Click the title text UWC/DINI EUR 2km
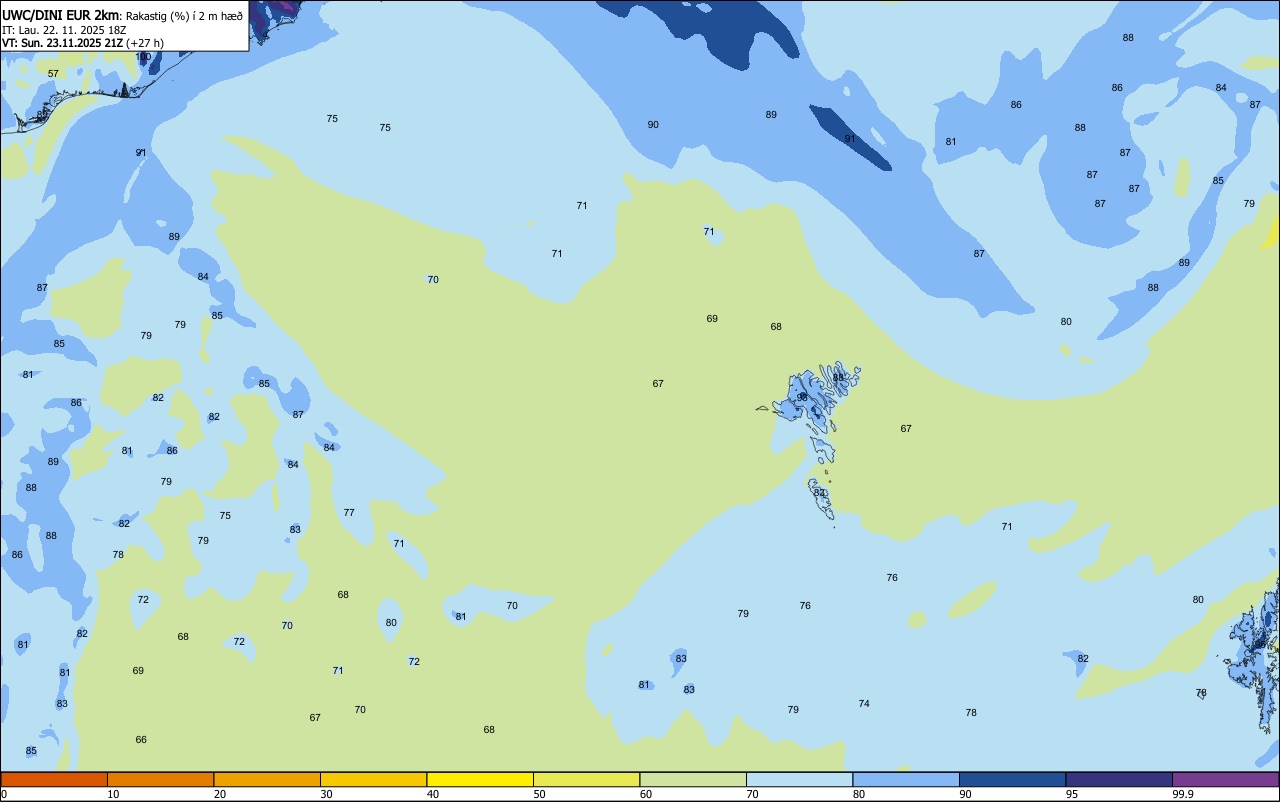 coord(61,15)
